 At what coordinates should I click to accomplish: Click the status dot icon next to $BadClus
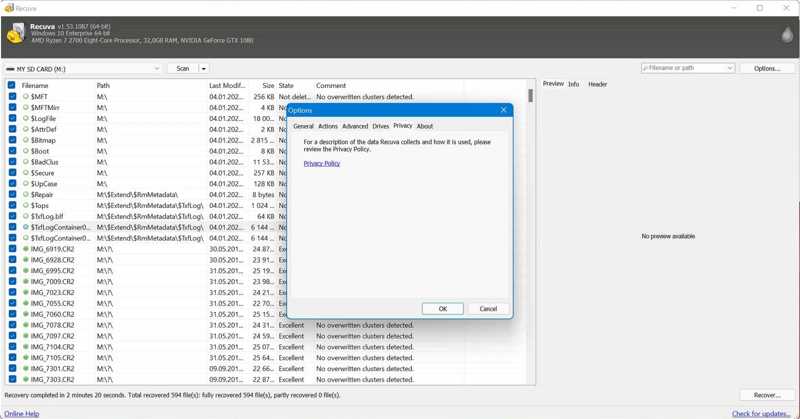tap(26, 162)
